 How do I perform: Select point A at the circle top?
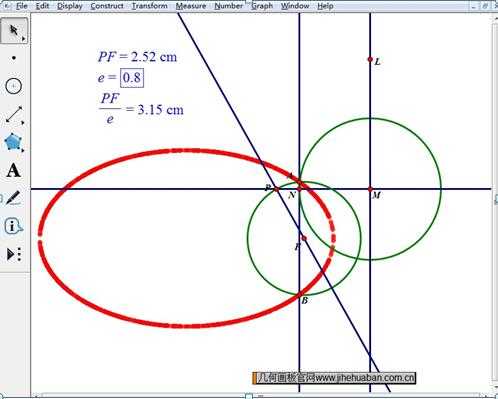pyautogui.click(x=299, y=182)
